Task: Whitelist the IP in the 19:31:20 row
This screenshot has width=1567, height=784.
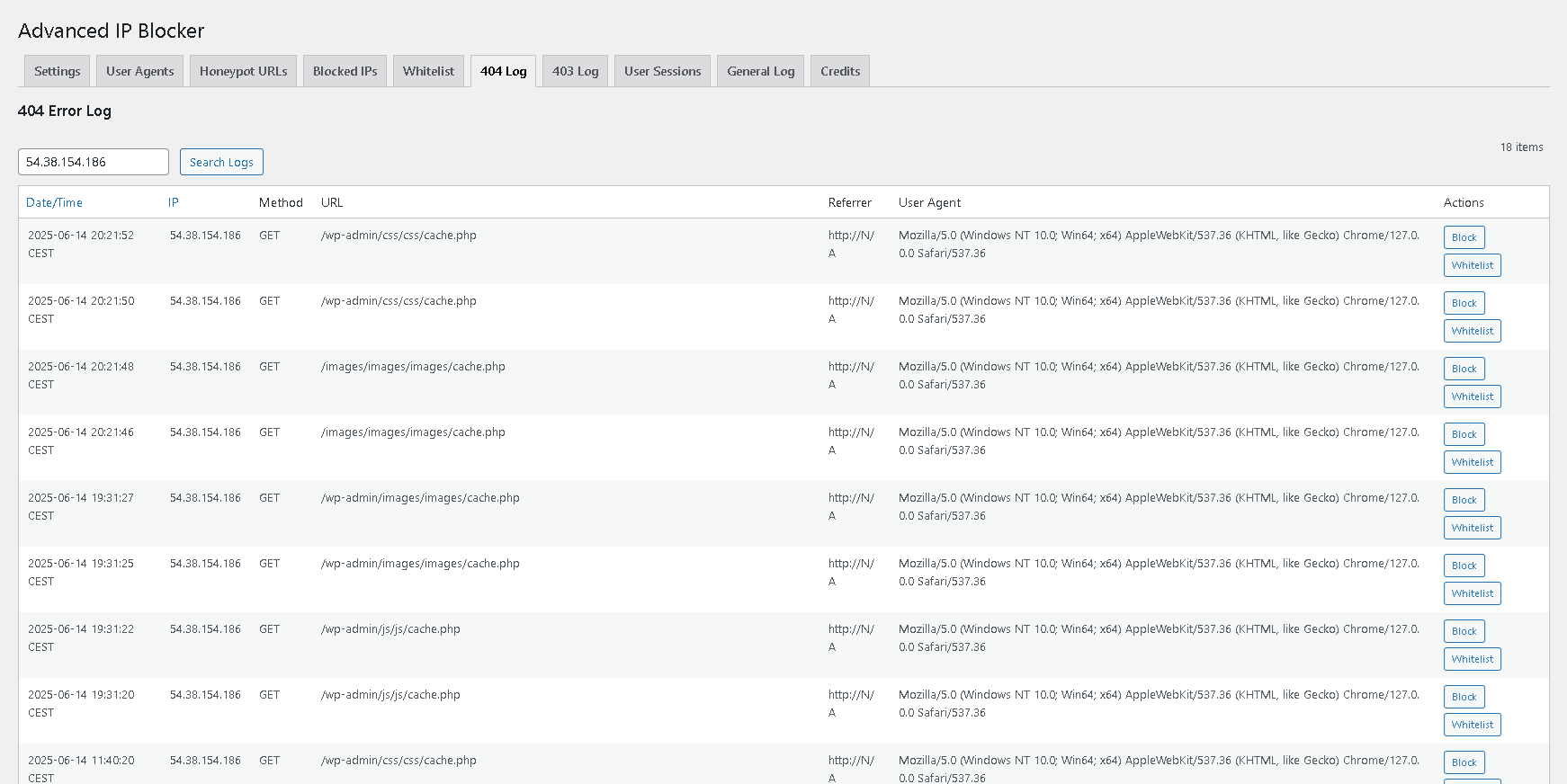Action: 1473,725
